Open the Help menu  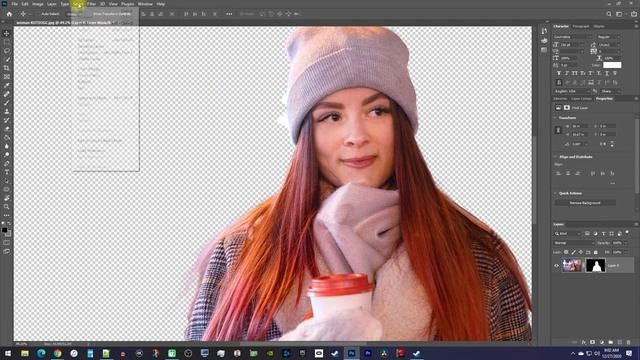[161, 4]
